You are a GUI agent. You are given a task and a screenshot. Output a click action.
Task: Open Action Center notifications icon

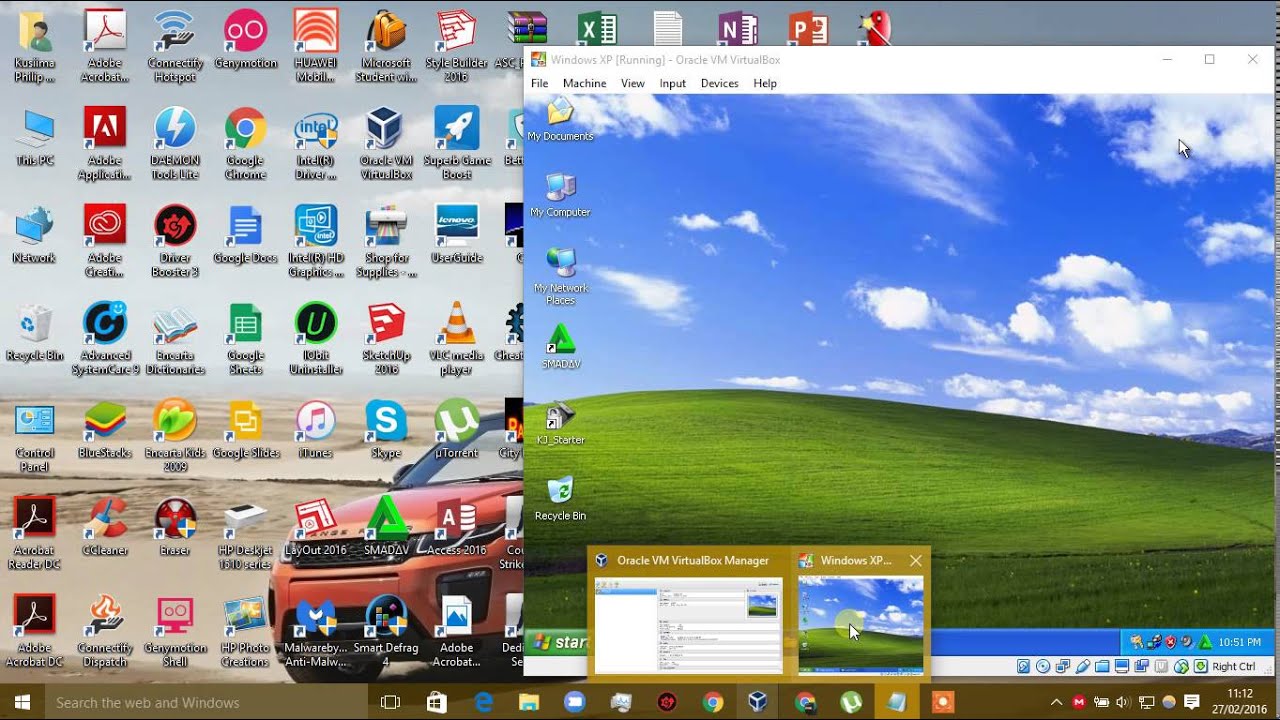coord(1191,702)
